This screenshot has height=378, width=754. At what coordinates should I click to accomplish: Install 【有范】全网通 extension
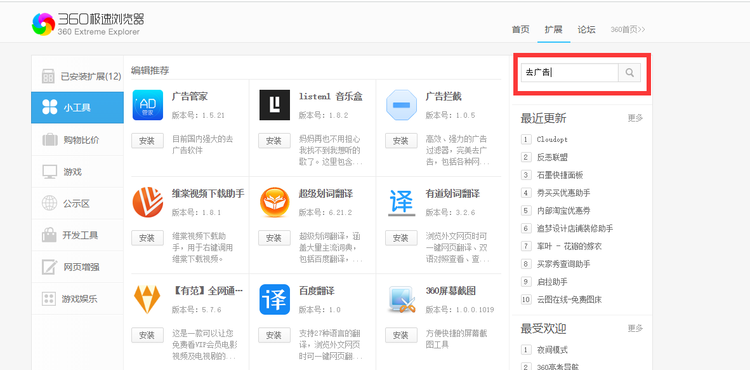(147, 335)
